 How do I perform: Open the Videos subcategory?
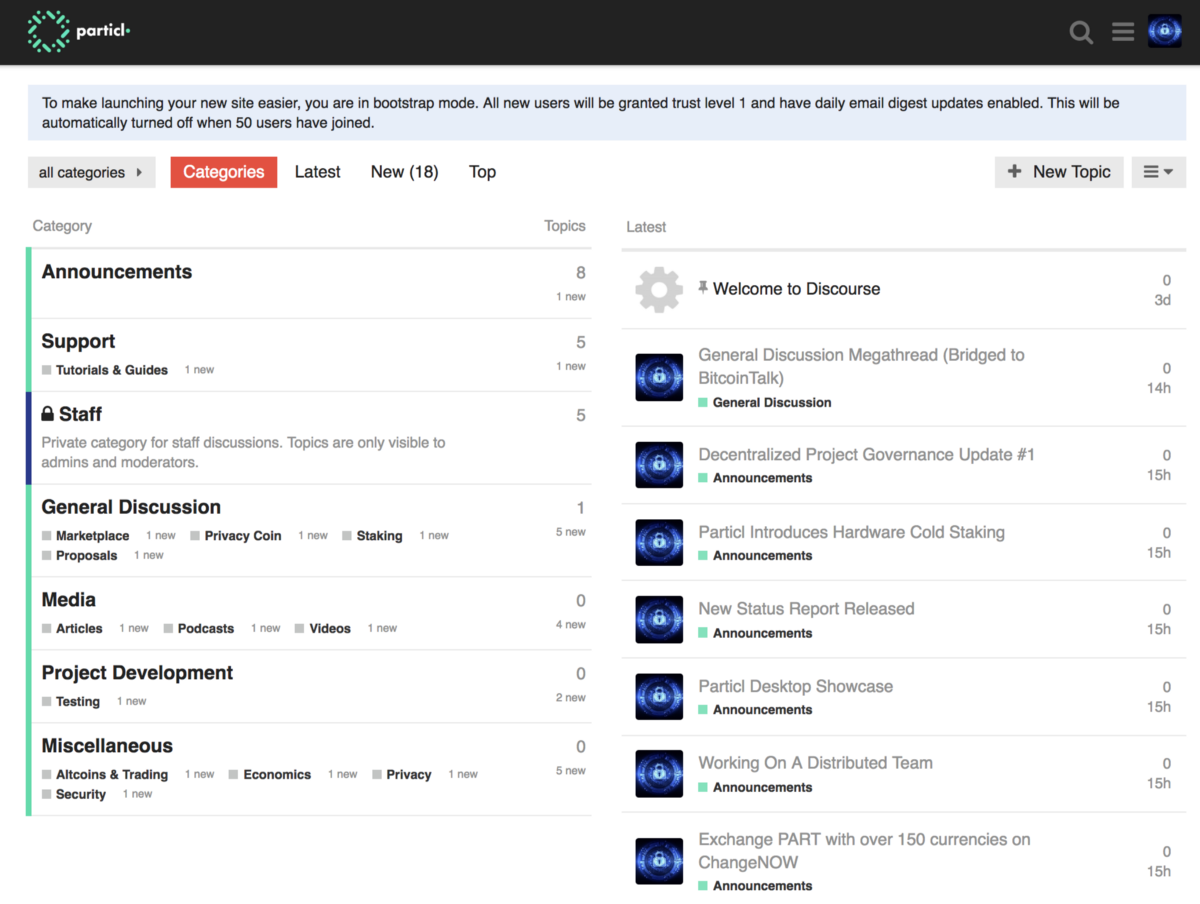tap(330, 629)
